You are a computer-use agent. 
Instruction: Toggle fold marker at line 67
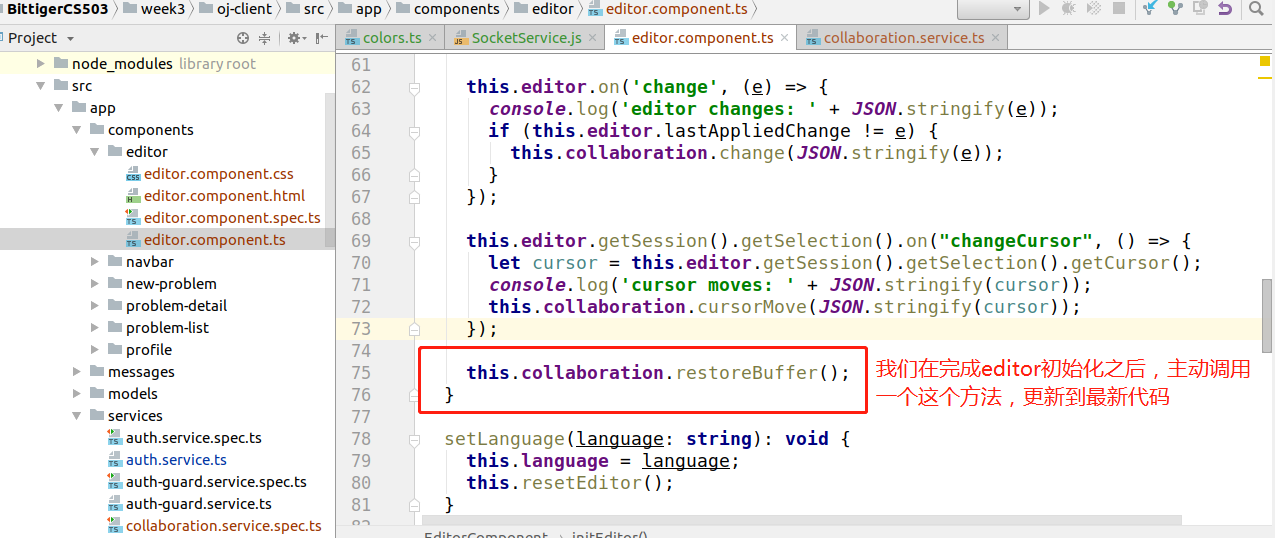coord(414,197)
